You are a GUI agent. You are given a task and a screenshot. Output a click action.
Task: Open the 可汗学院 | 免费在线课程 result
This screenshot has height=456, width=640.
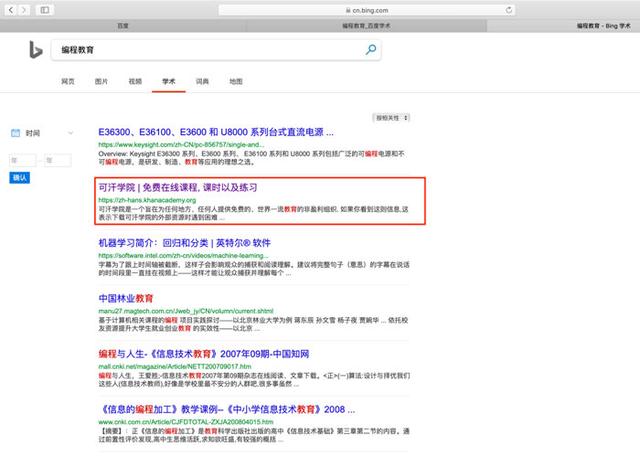point(178,187)
